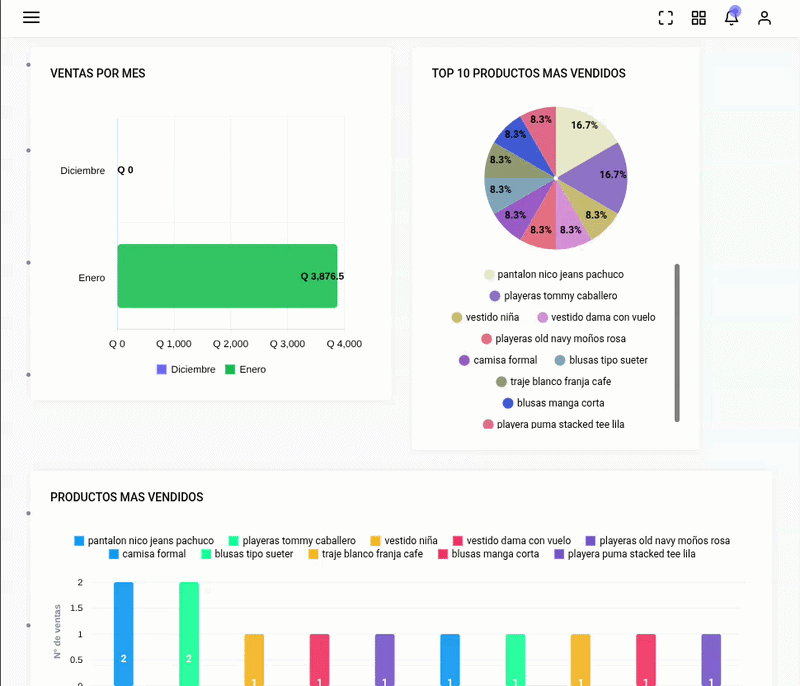Viewport: 800px width, 686px height.
Task: Toggle Enero series in sales legend
Action: [x=245, y=369]
